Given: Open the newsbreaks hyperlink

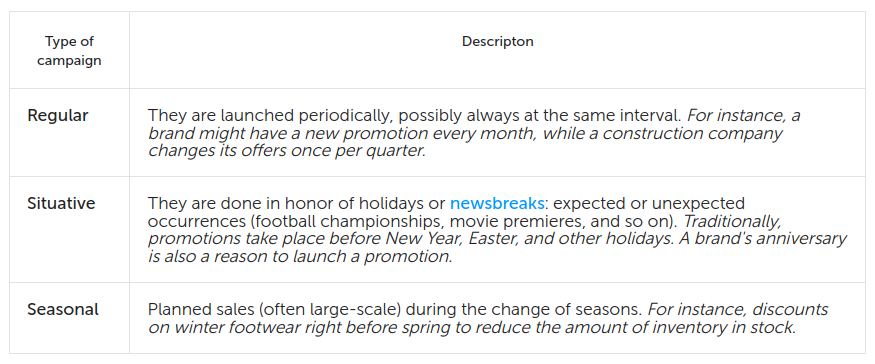Looking at the screenshot, I should click(497, 203).
